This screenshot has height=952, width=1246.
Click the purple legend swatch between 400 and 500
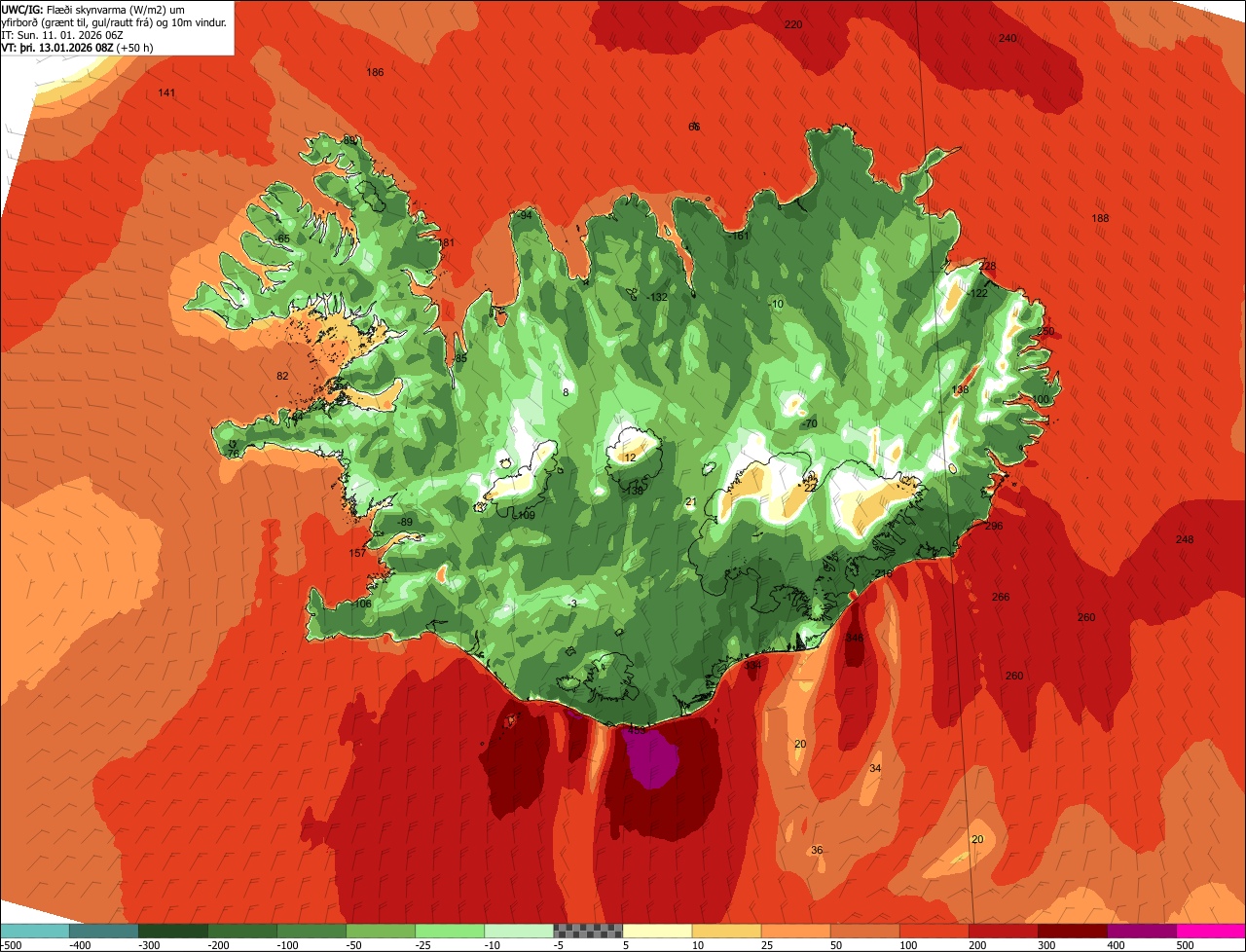(x=1142, y=931)
